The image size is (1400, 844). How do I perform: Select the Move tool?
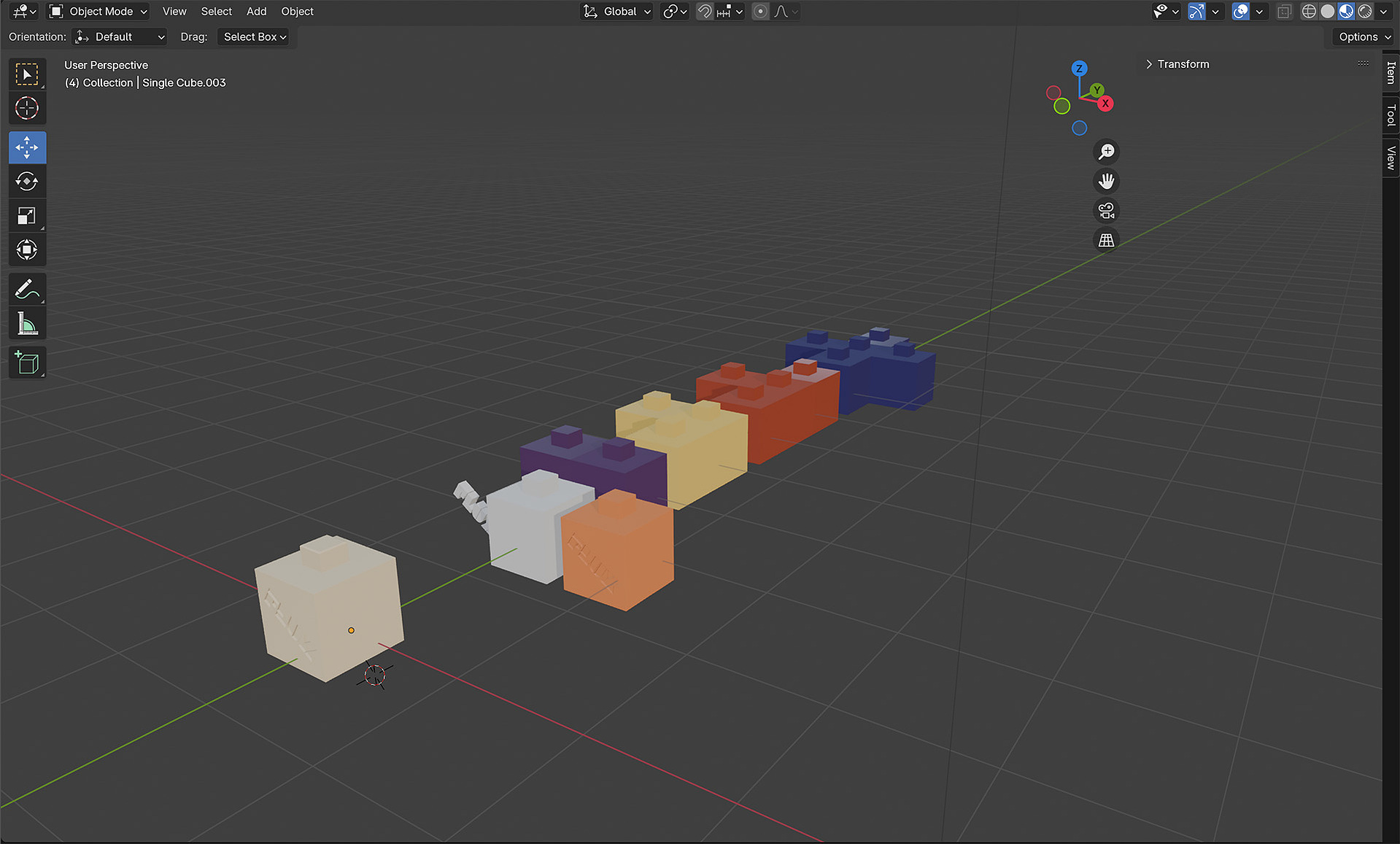(27, 147)
